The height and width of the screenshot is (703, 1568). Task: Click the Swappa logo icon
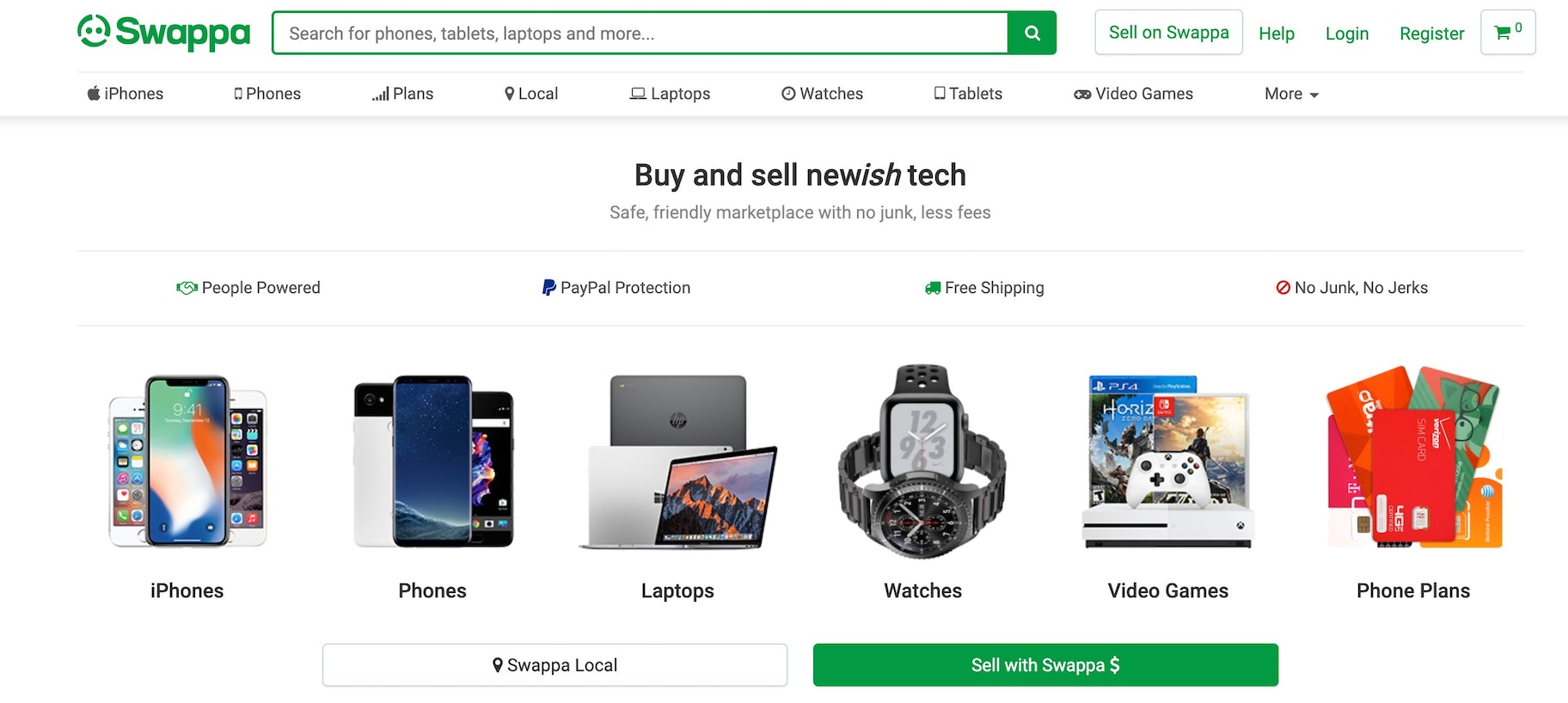[94, 32]
